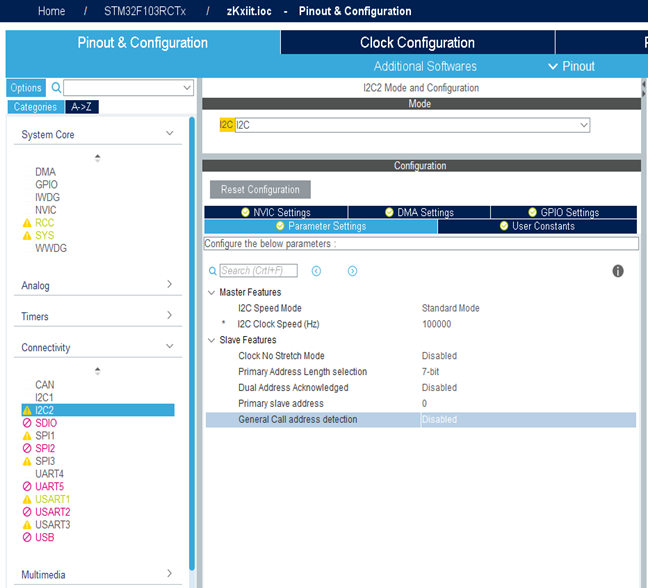Select USB peripheral in Connectivity list
Screen dimensions: 648x588
click(x=44, y=537)
